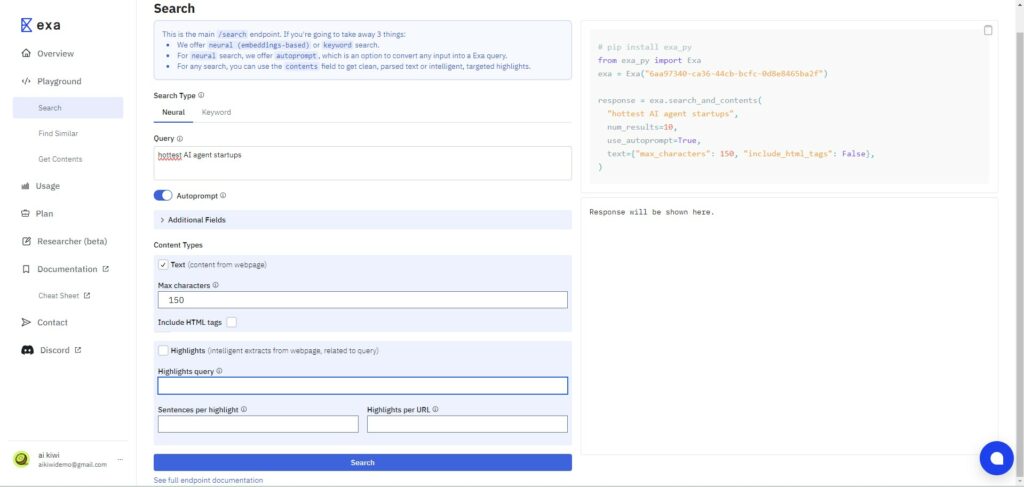The image size is (1024, 487).
Task: Open the Usage page
Action: (48, 186)
